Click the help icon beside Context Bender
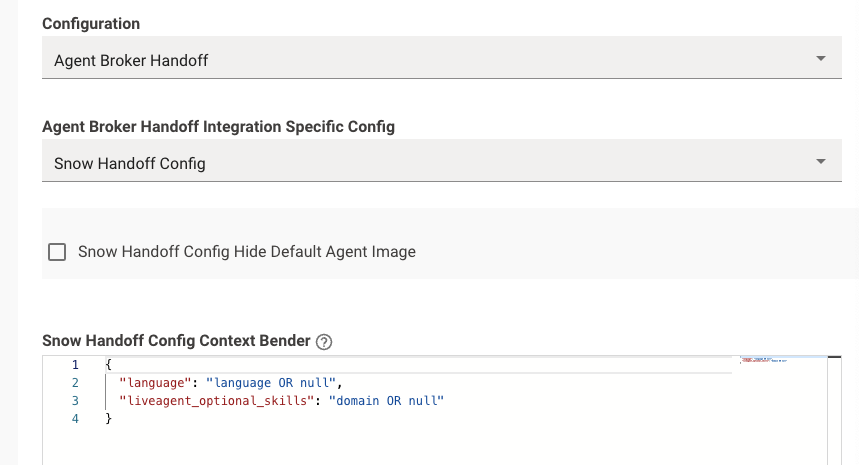The height and width of the screenshot is (465, 859). [x=324, y=341]
